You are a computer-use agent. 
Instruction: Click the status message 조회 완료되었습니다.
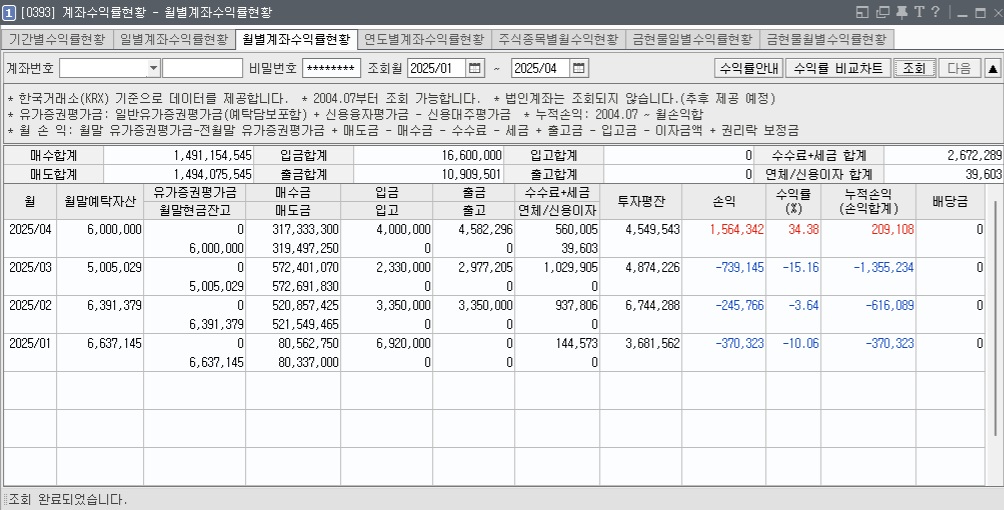coord(68,499)
